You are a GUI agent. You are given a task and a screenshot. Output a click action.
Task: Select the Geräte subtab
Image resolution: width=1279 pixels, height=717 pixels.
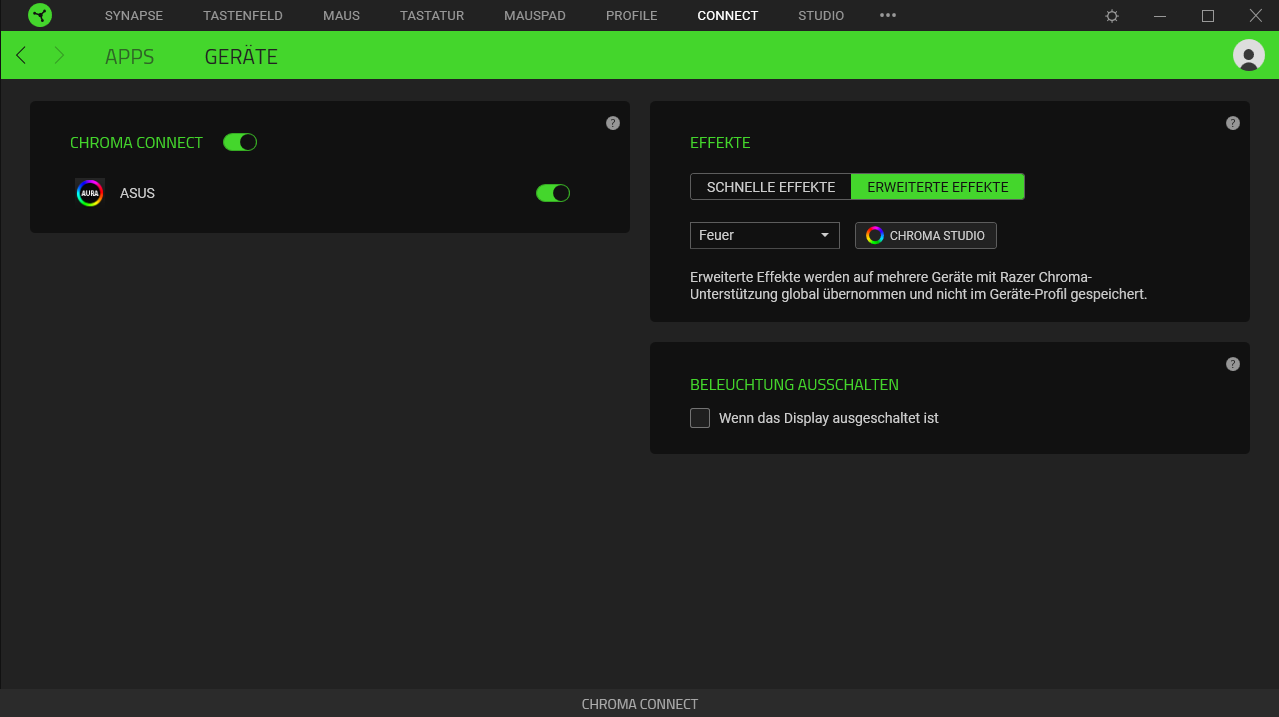click(241, 57)
